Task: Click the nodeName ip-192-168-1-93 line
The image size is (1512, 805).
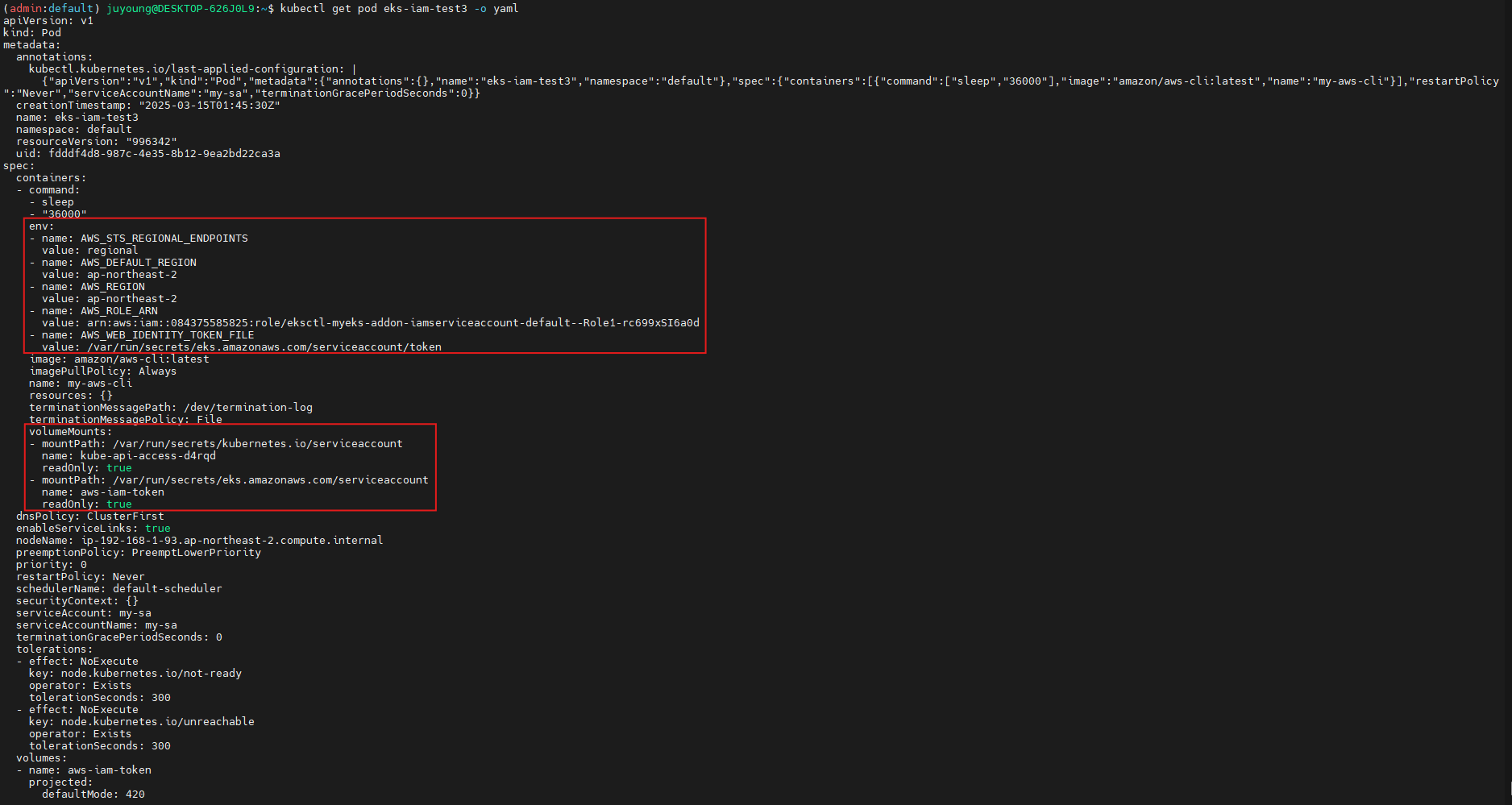Action: click(x=200, y=541)
